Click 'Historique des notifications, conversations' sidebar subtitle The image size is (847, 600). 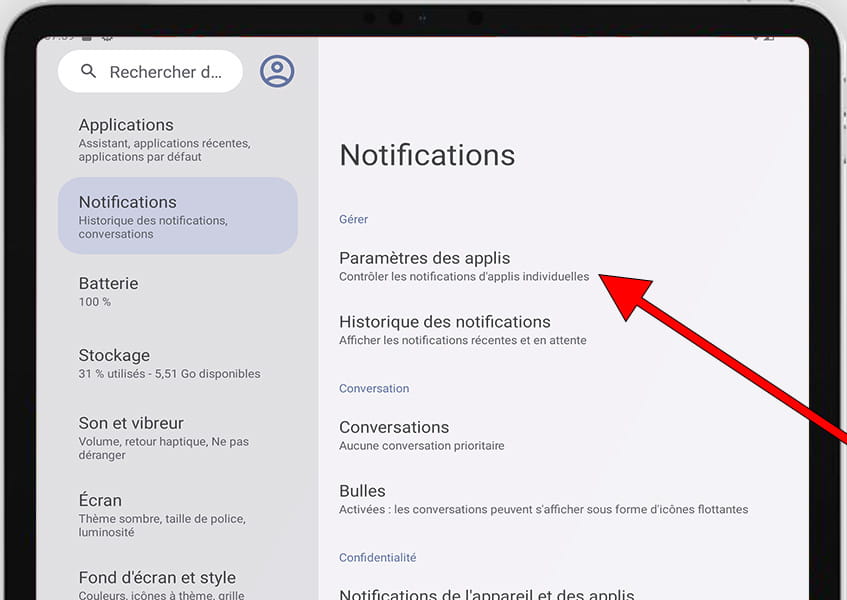153,227
